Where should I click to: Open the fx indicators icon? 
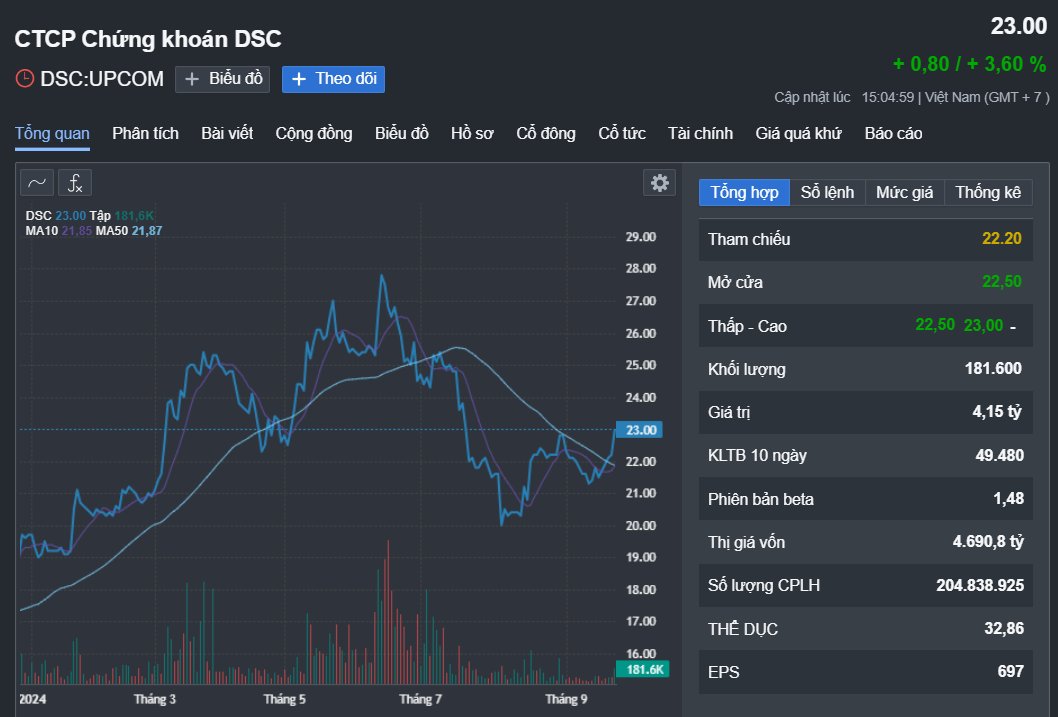75,182
